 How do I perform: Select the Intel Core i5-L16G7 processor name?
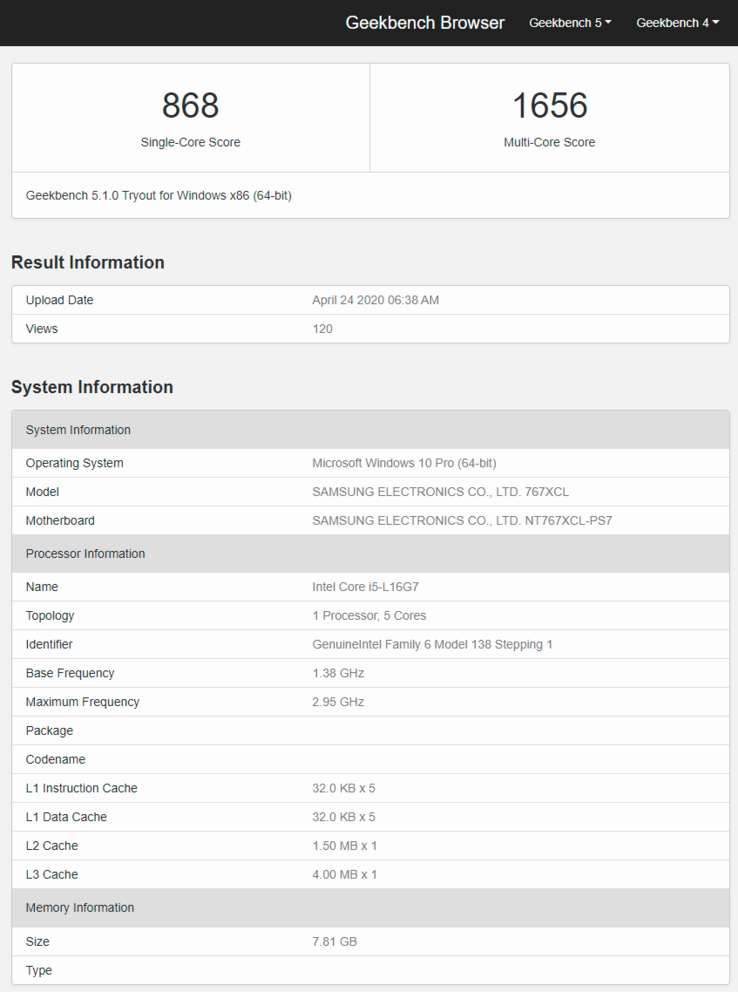pos(365,587)
